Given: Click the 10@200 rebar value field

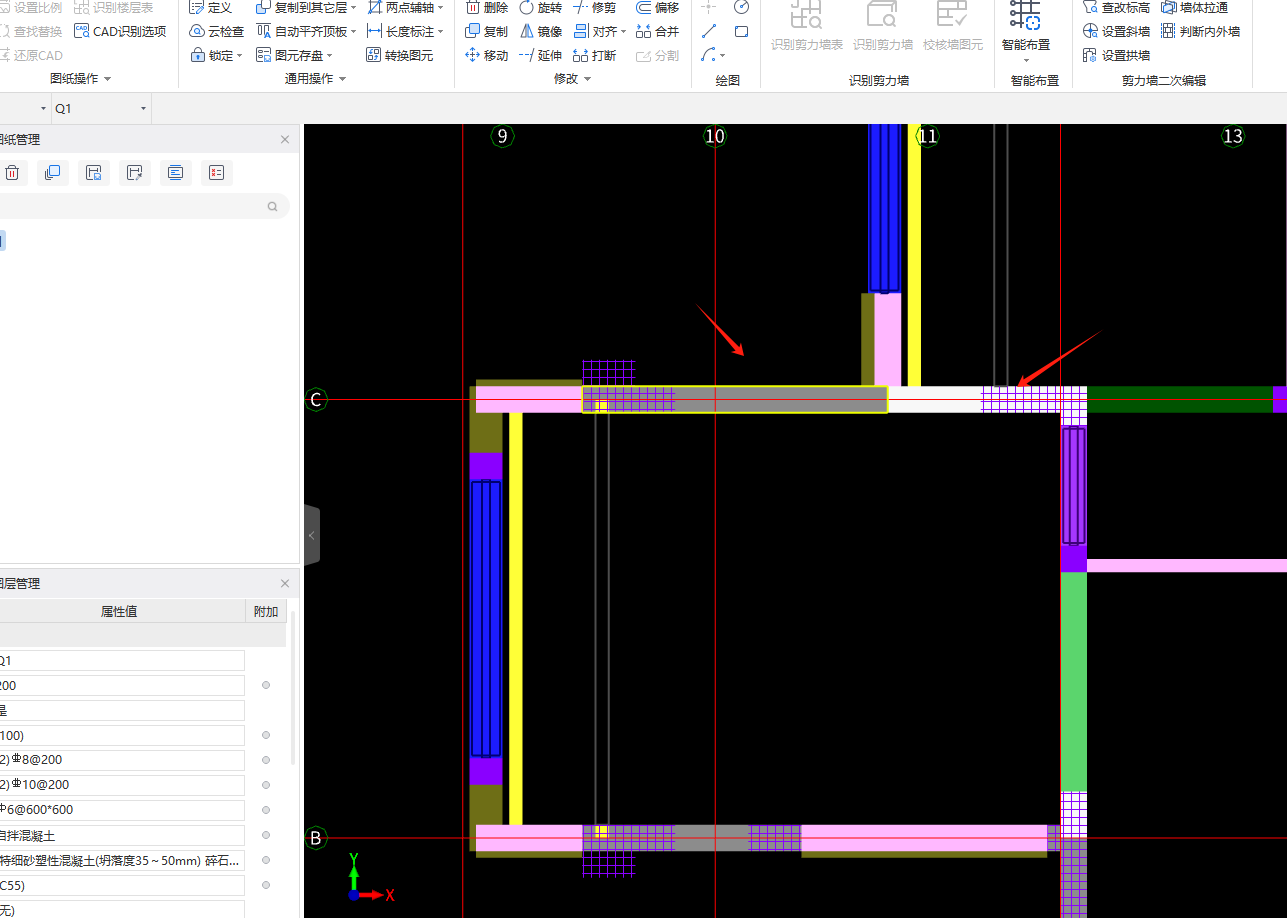Looking at the screenshot, I should click(x=122, y=785).
